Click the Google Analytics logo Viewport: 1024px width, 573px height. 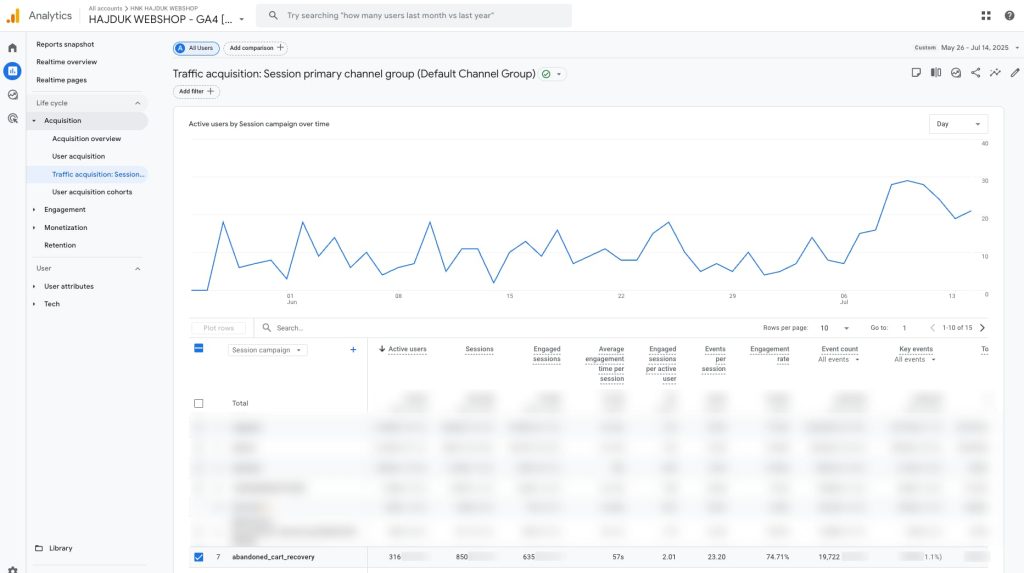[12, 16]
